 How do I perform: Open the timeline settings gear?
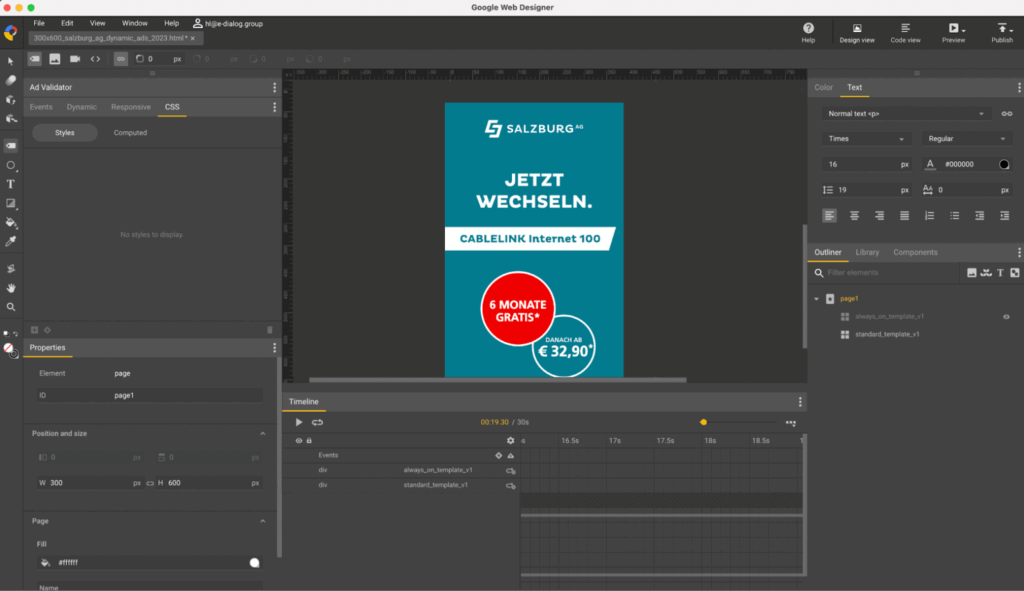510,441
